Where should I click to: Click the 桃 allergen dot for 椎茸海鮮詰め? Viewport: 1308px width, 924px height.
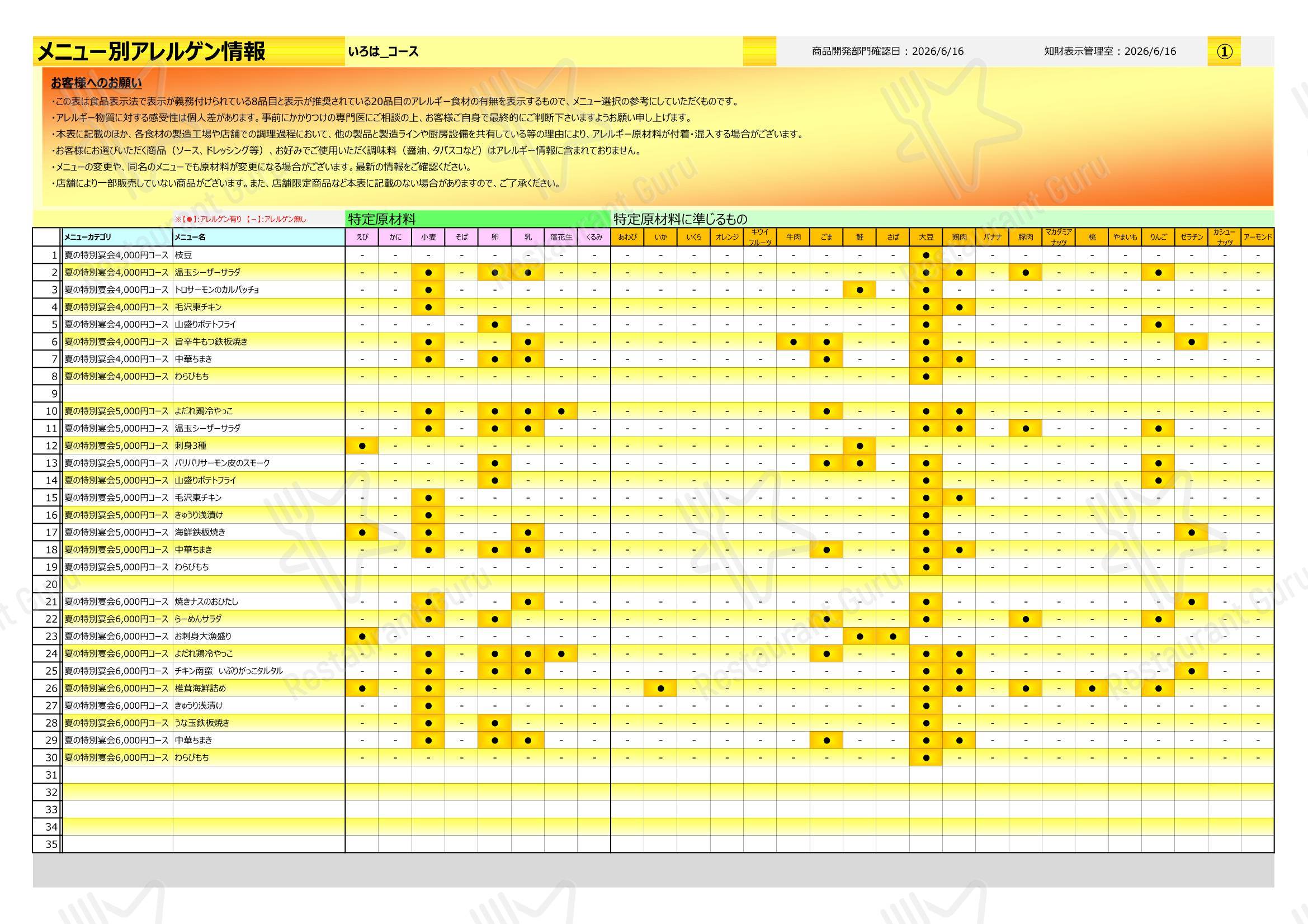(x=1092, y=688)
